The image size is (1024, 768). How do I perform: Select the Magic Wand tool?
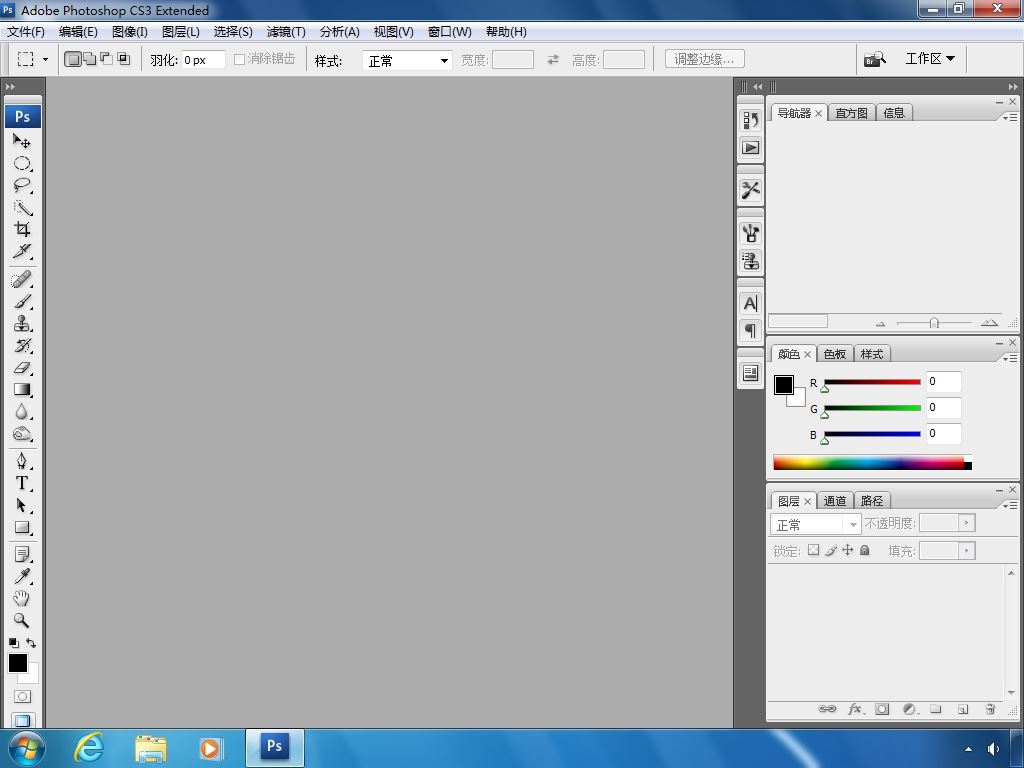[x=22, y=208]
